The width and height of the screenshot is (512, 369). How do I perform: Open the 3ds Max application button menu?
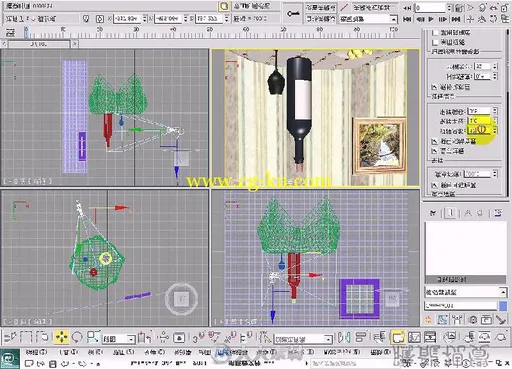(x=10, y=358)
